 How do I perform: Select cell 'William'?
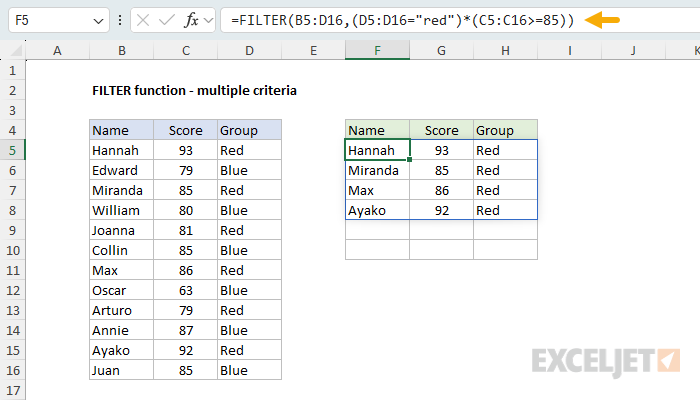pos(121,210)
